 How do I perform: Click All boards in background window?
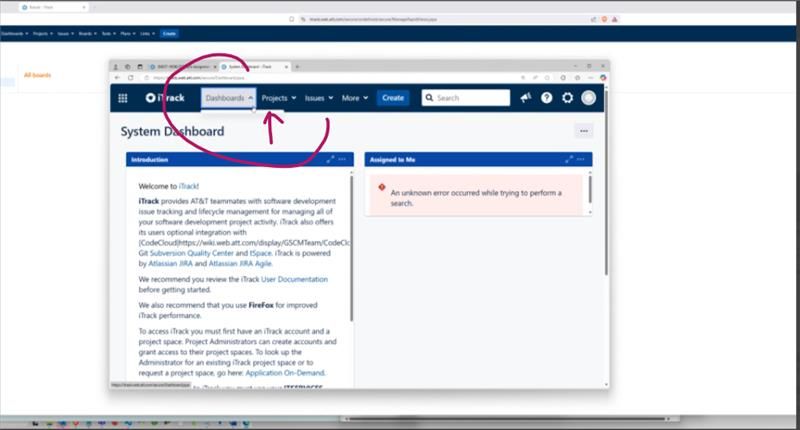coord(38,75)
